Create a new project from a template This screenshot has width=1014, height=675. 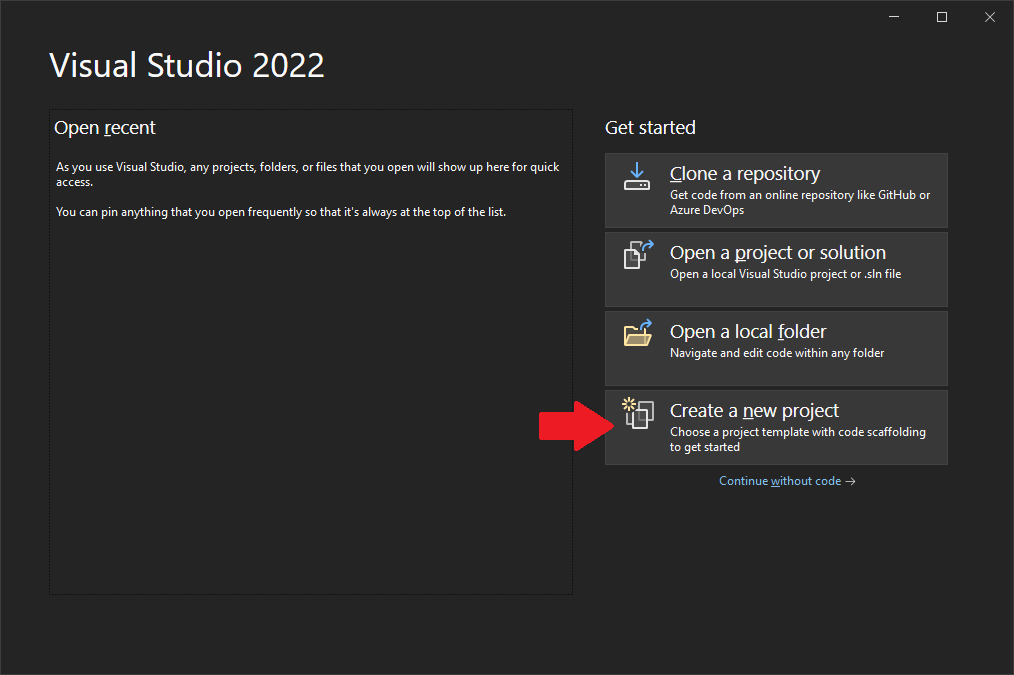pos(776,426)
